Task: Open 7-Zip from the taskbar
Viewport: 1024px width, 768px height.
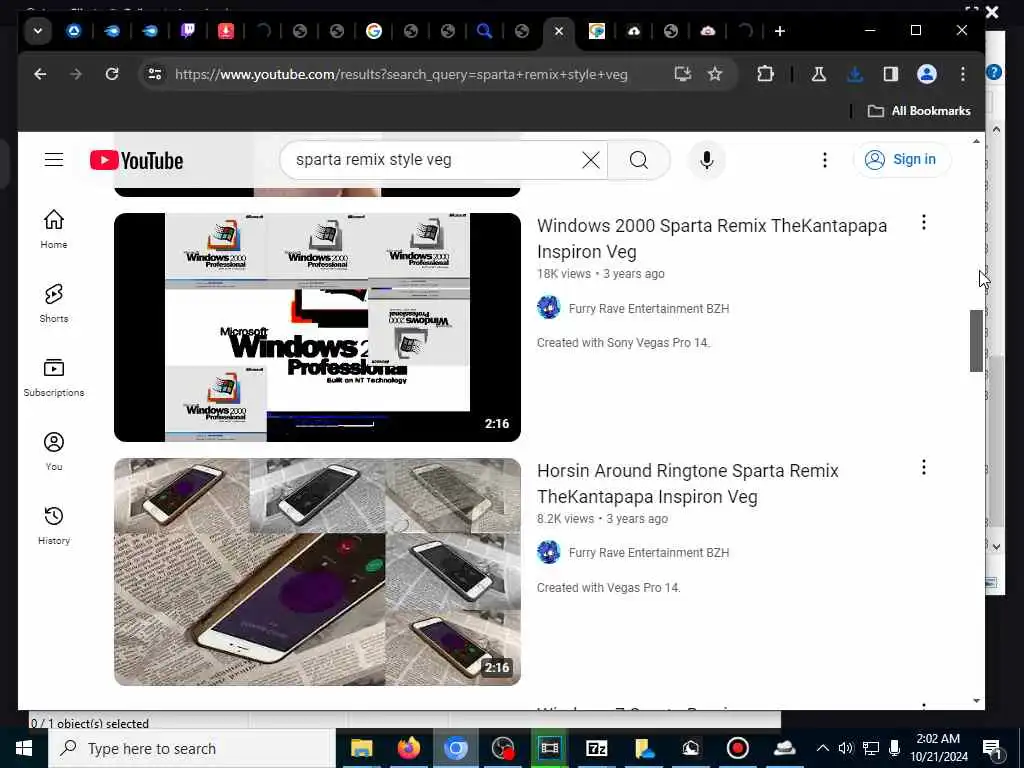Action: tap(596, 748)
